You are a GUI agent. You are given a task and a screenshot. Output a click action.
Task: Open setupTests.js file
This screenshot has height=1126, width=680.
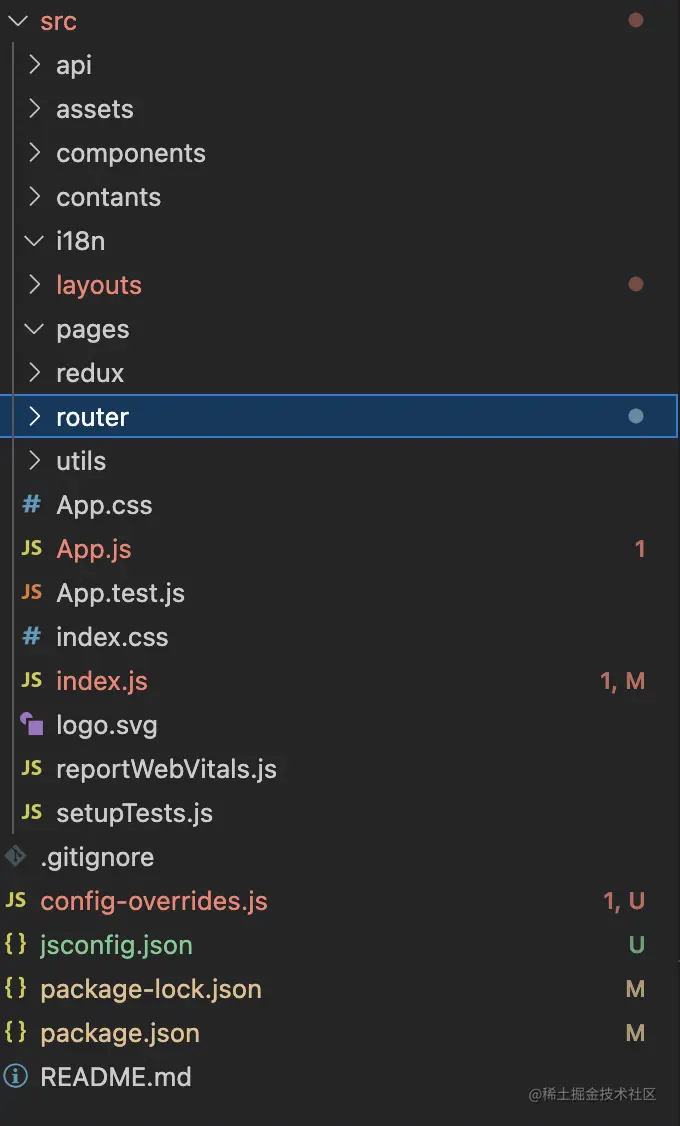click(134, 813)
